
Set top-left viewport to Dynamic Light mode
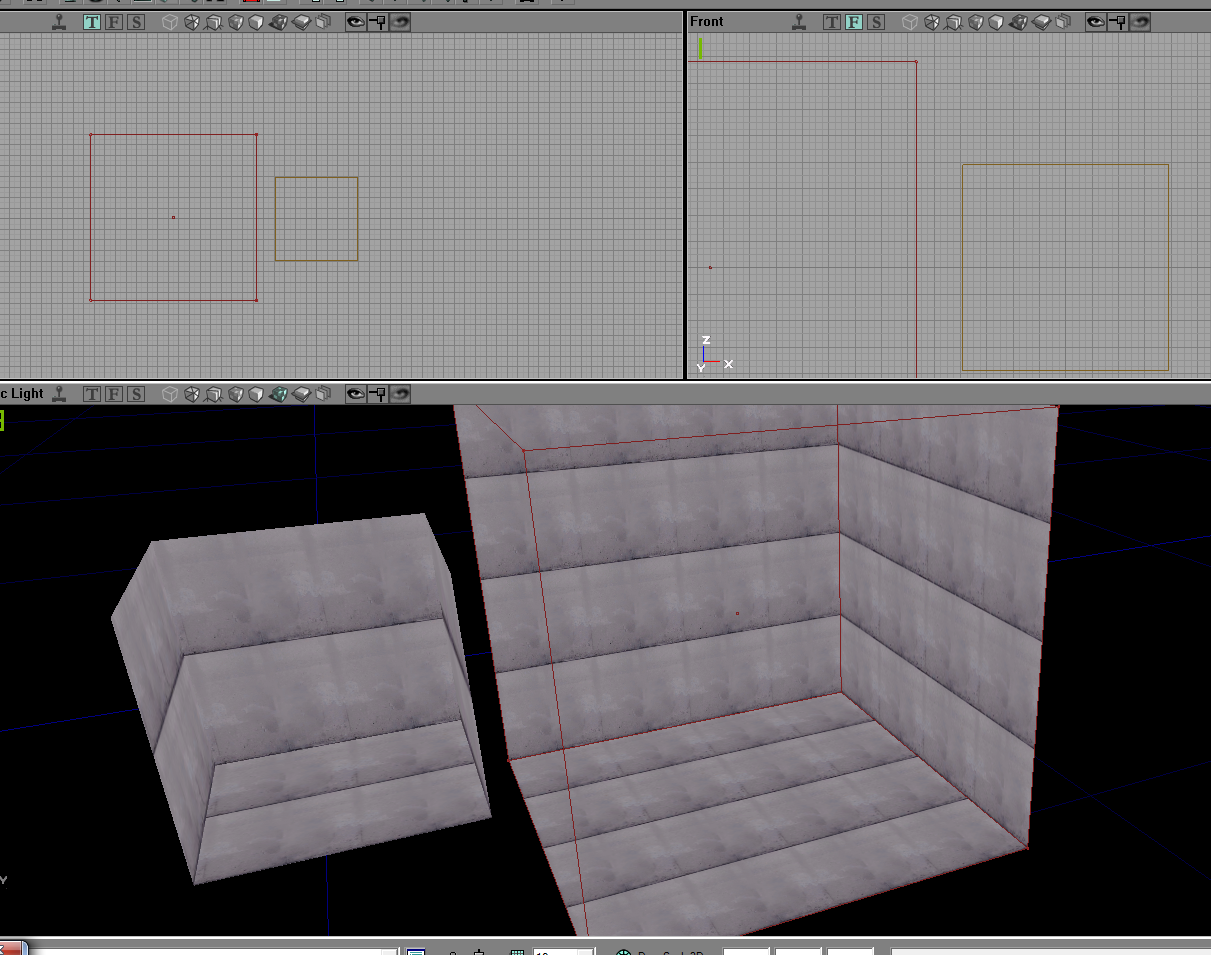(x=280, y=22)
